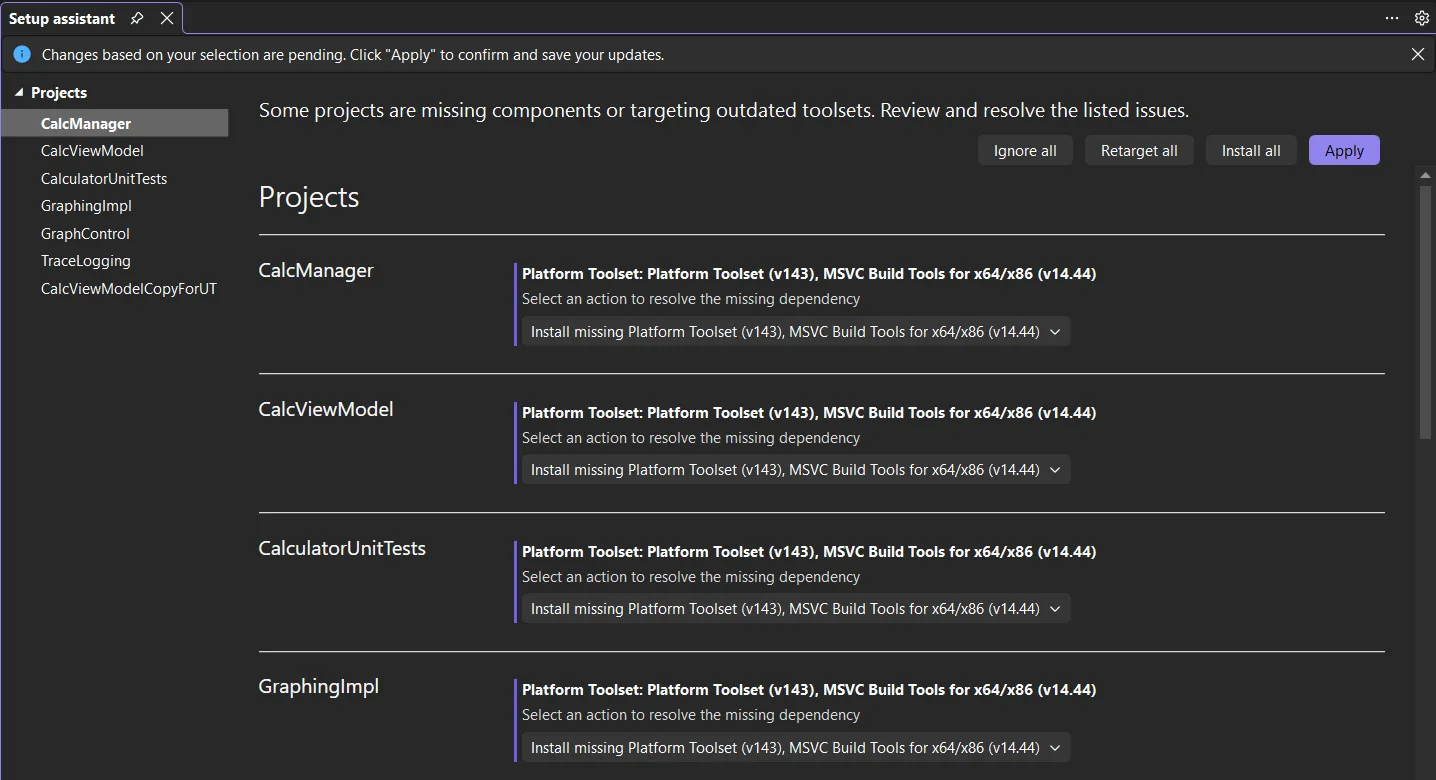Close the Setup assistant tab
The width and height of the screenshot is (1436, 780).
(x=167, y=18)
